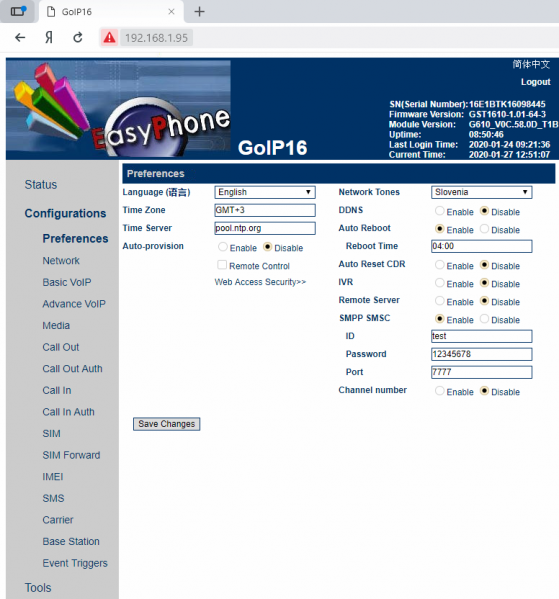The width and height of the screenshot is (559, 599).
Task: Select the GoIP16 browser tab
Action: 111,12
